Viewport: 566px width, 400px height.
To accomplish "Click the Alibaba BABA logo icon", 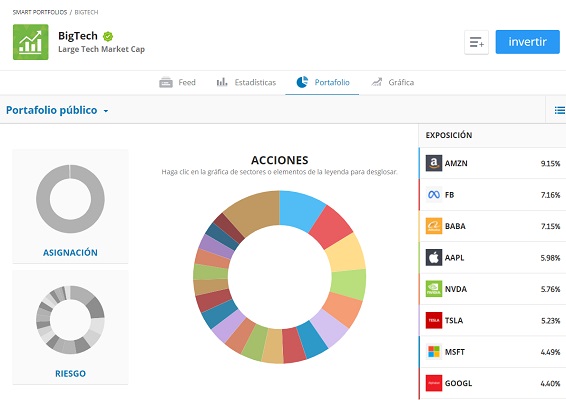I will [434, 226].
